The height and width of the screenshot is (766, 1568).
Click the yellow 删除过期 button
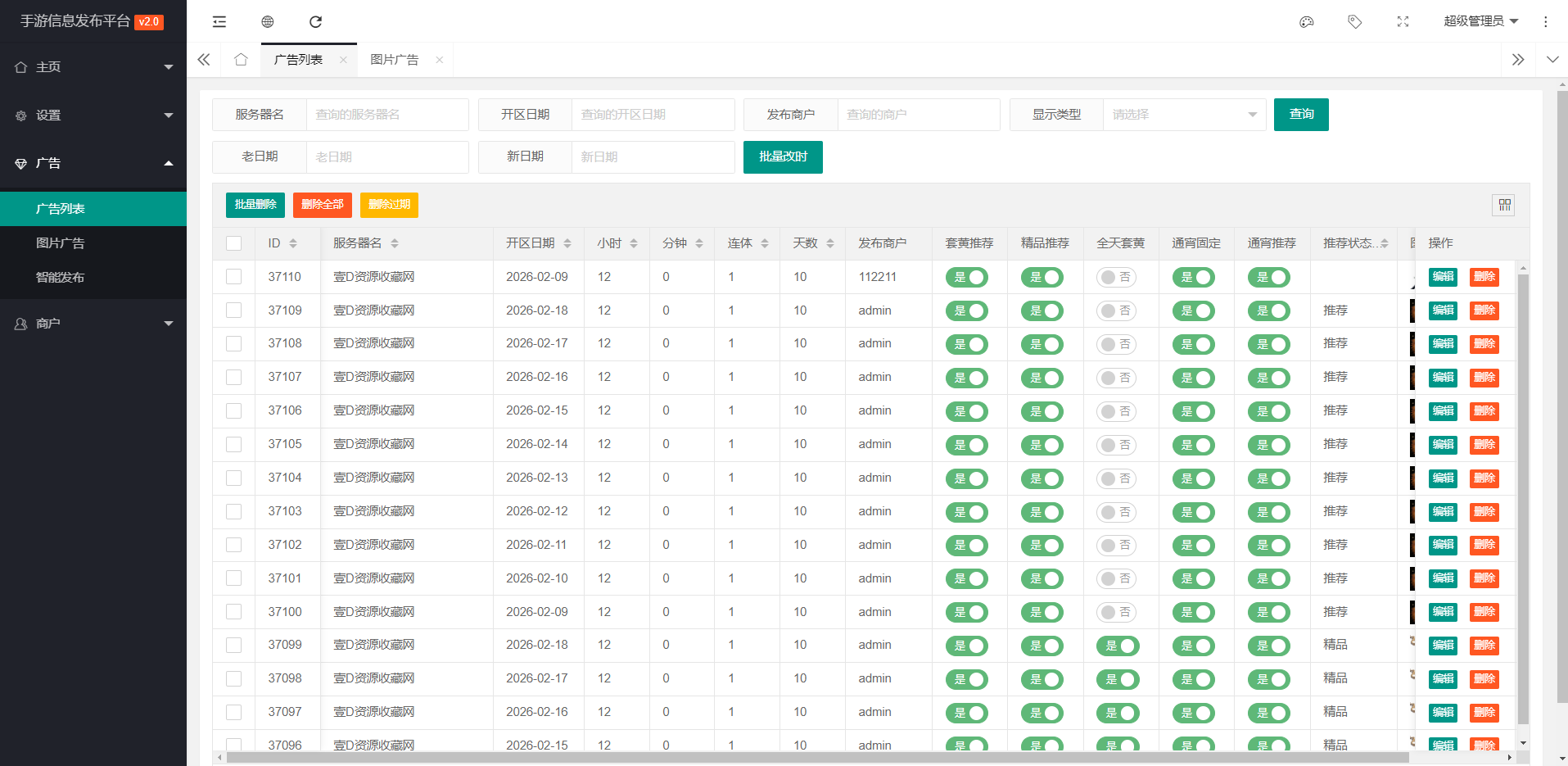389,205
